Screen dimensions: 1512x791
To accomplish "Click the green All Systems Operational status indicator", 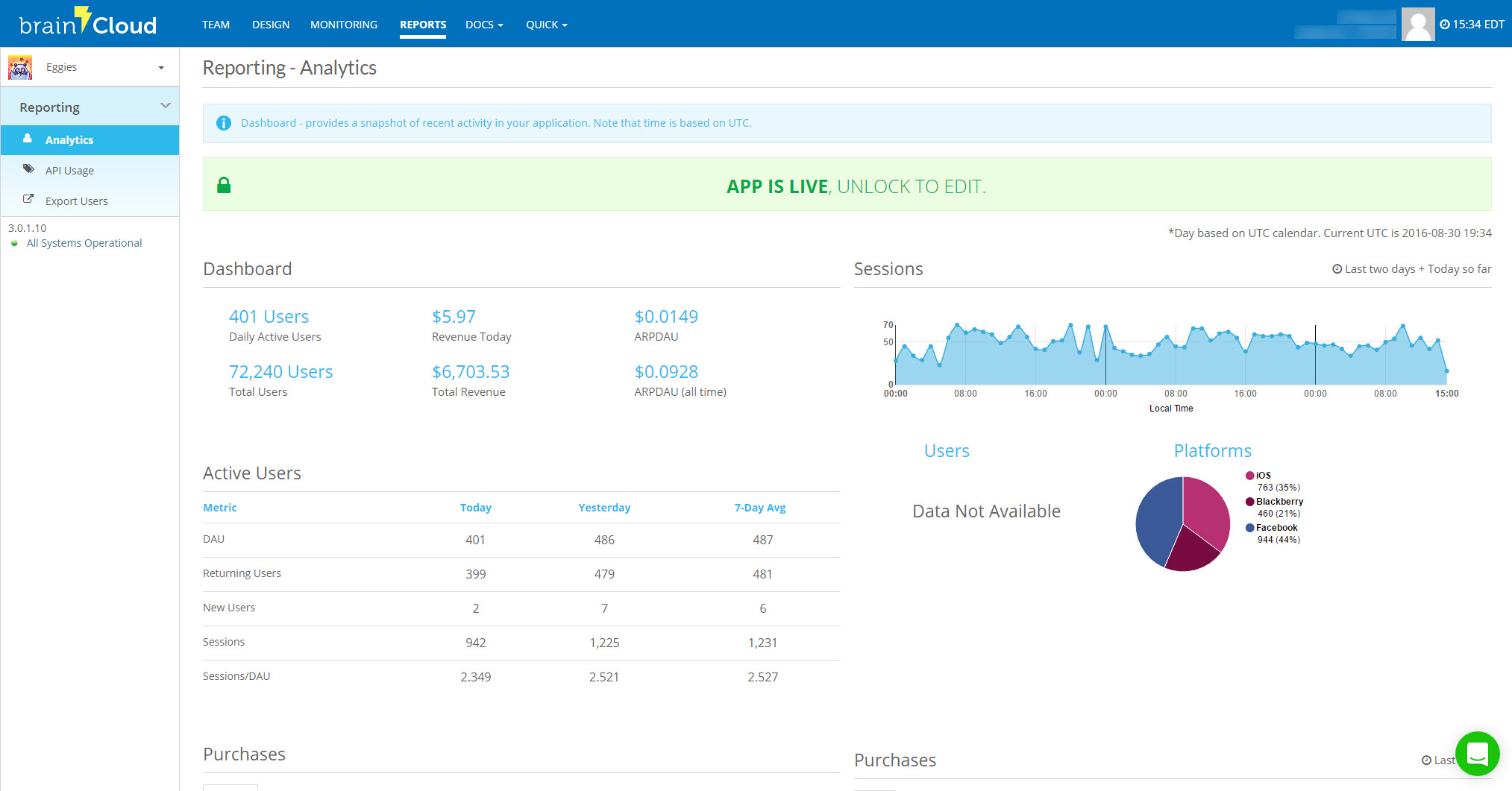I will (x=16, y=243).
